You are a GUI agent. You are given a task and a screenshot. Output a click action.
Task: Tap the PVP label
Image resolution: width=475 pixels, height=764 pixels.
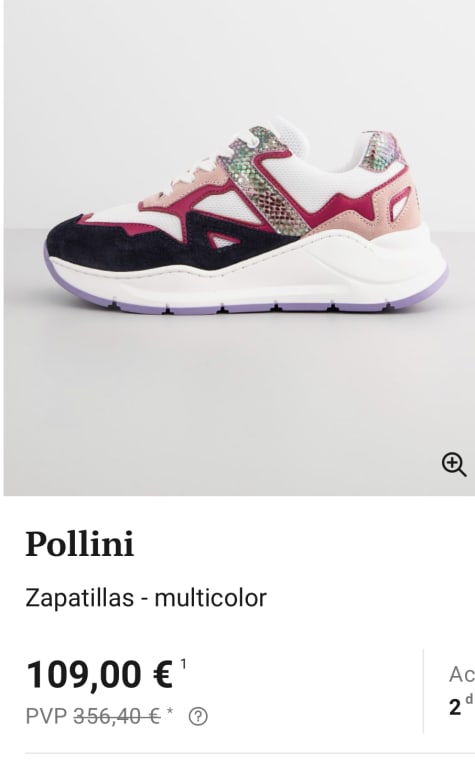[x=47, y=716]
